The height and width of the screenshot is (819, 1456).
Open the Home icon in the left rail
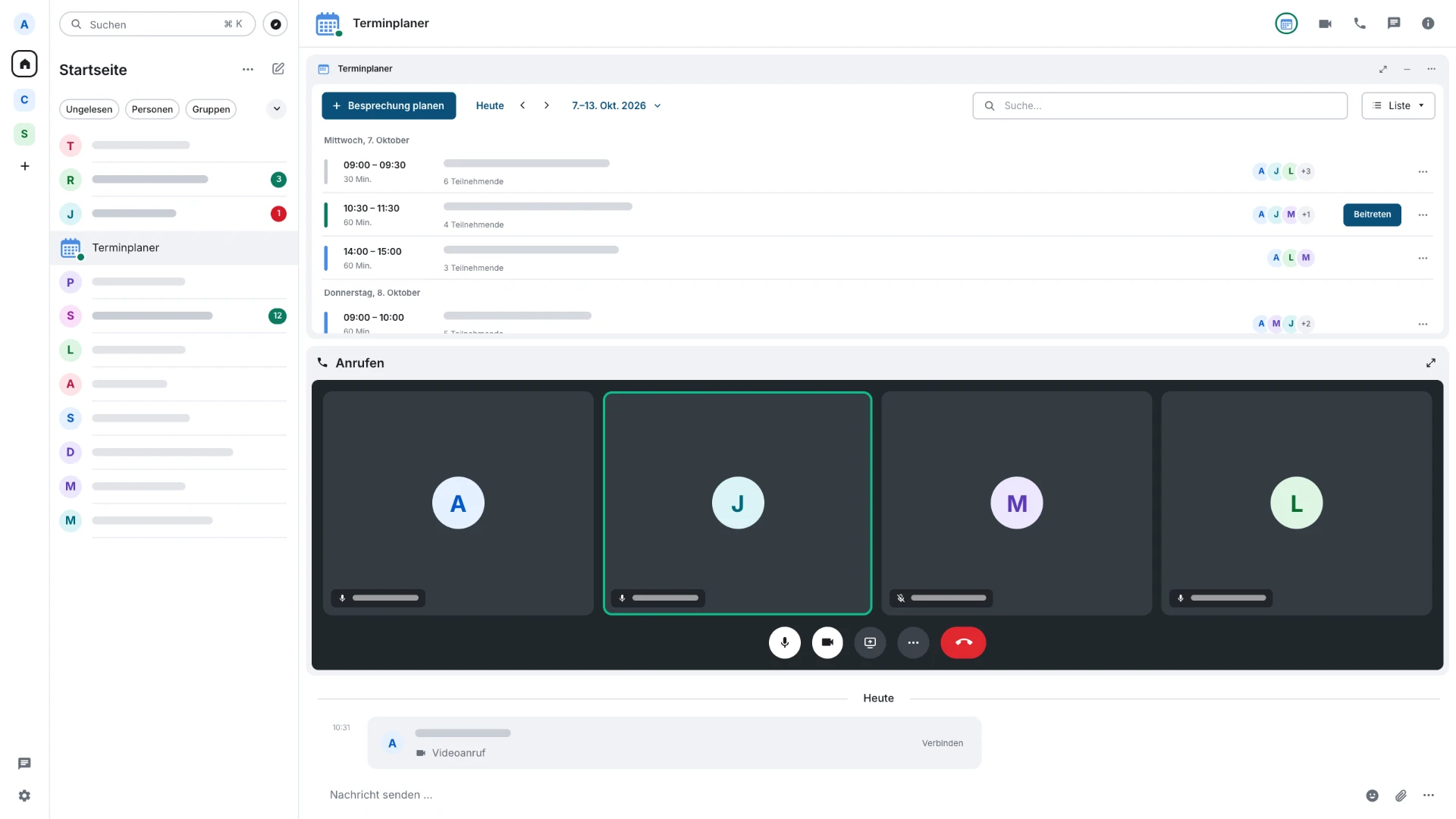point(24,64)
